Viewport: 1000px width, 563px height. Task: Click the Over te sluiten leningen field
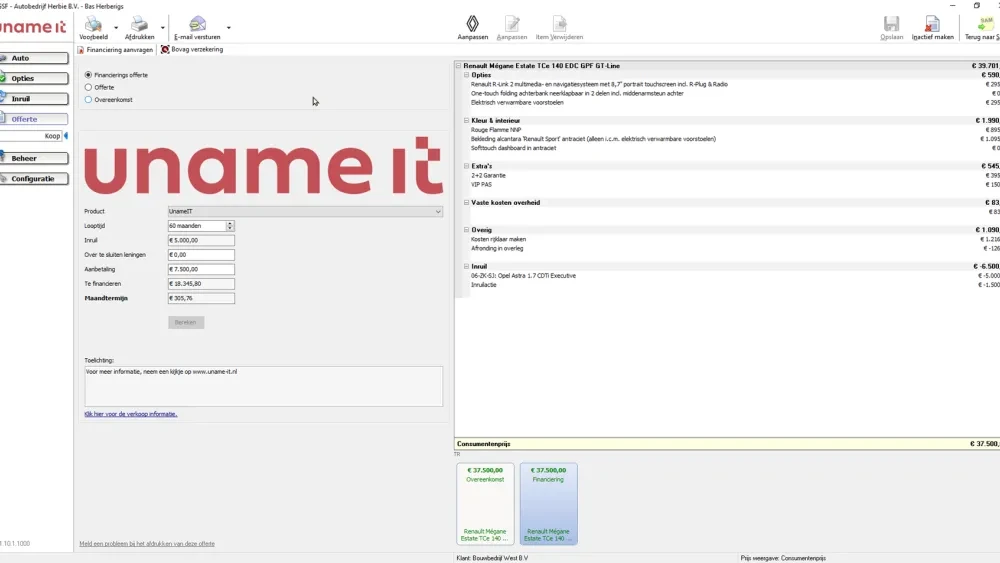pyautogui.click(x=201, y=254)
